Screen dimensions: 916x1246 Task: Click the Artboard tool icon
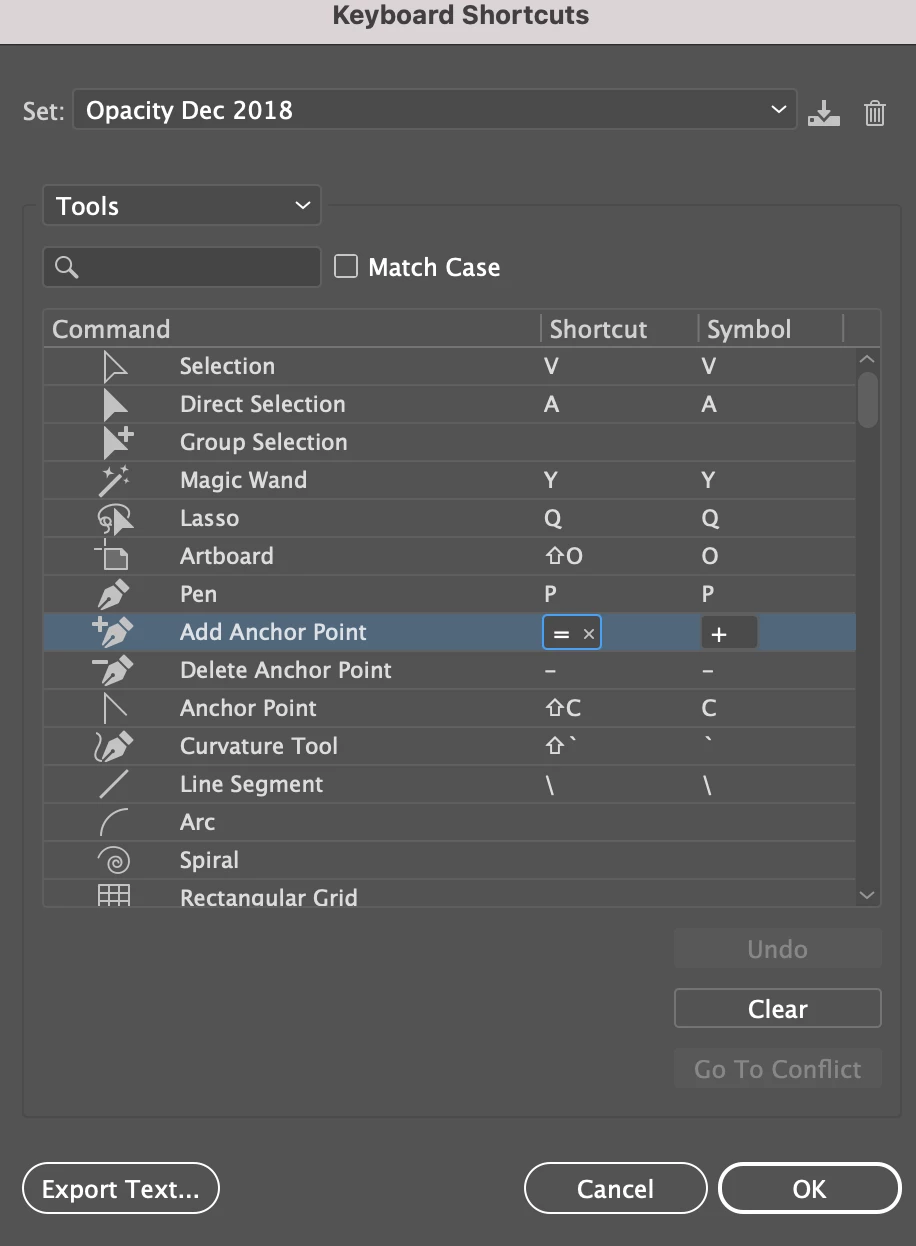tap(114, 557)
